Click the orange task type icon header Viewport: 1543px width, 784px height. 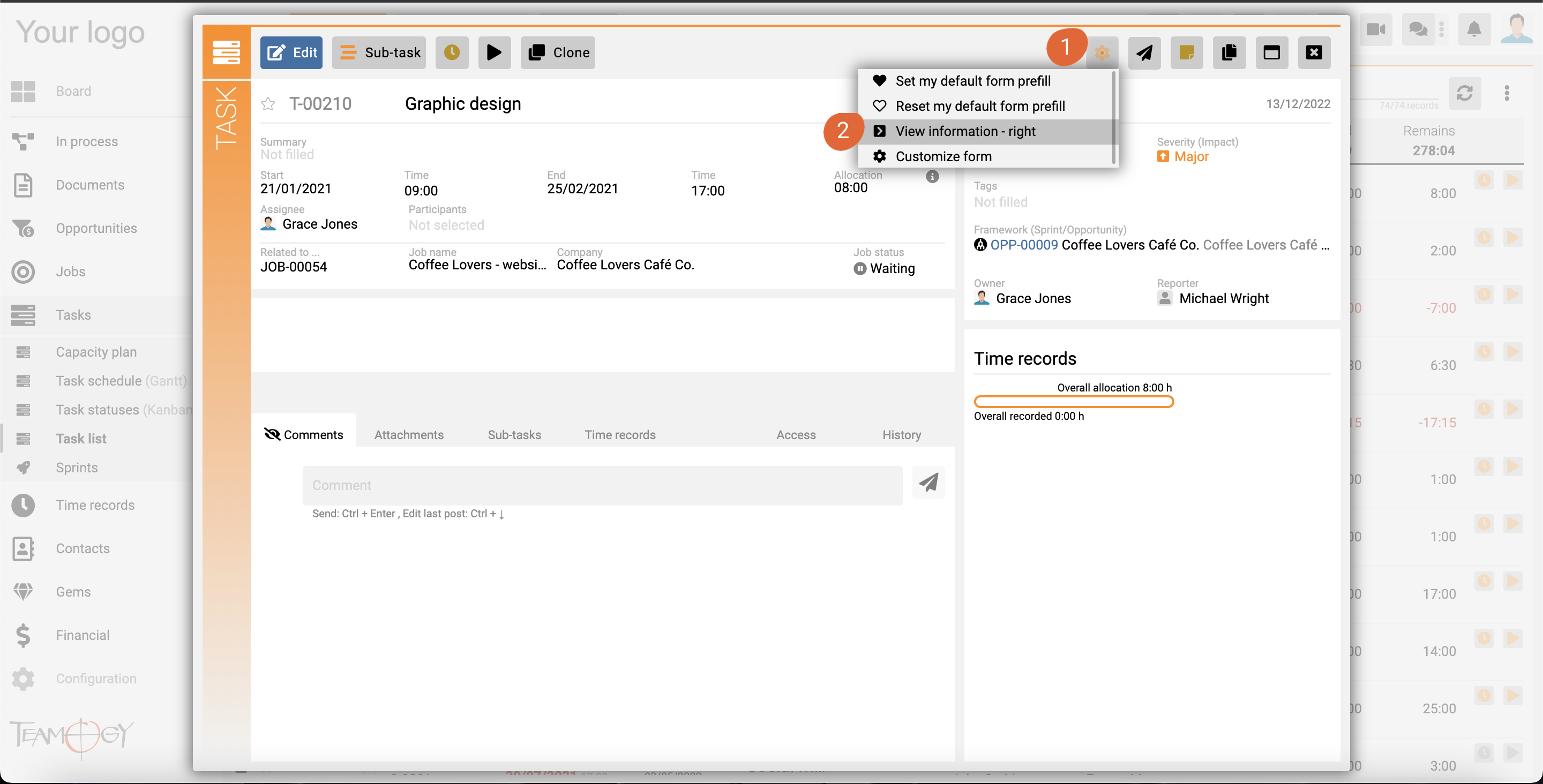pyautogui.click(x=227, y=52)
